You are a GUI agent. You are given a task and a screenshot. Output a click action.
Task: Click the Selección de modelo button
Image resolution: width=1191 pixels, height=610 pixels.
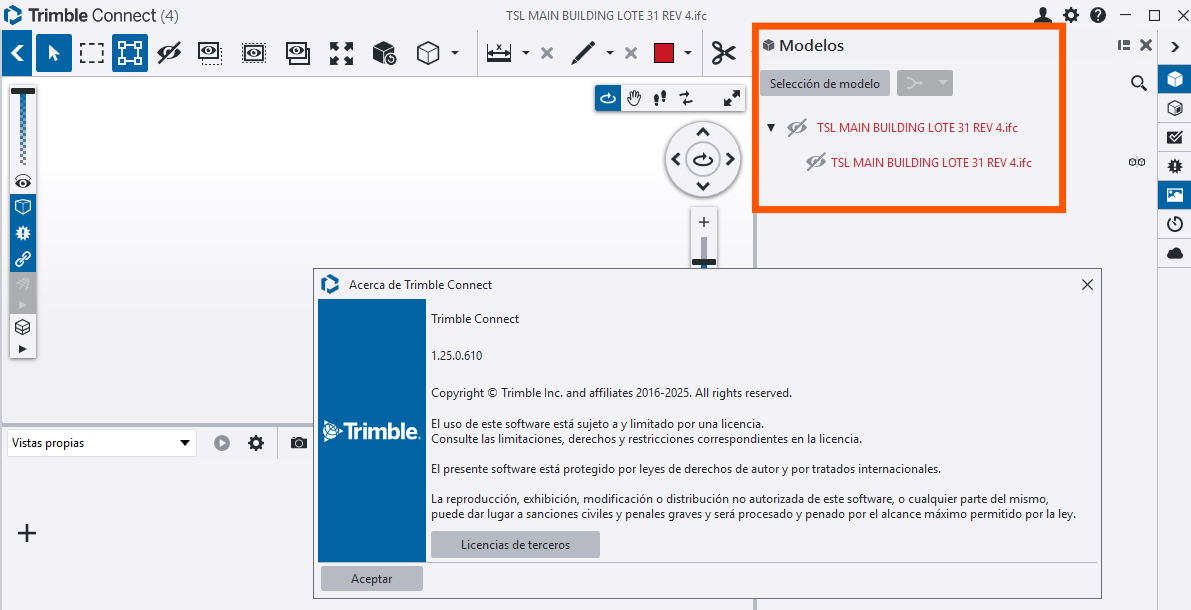tap(825, 84)
